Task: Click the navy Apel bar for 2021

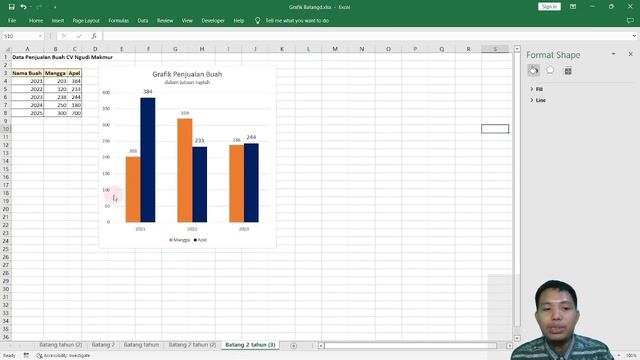Action: tap(147, 160)
